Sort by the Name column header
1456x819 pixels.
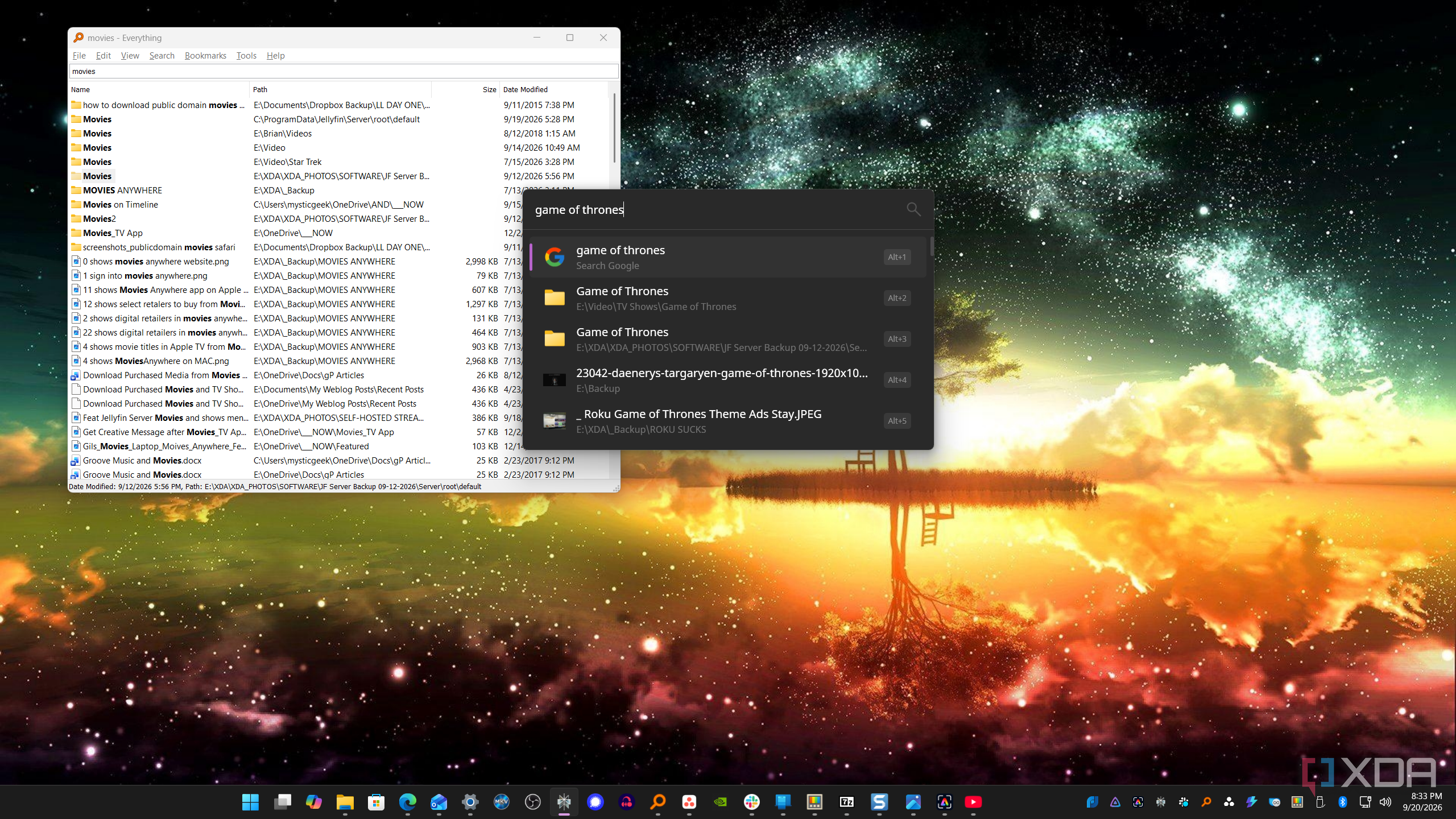pos(159,89)
